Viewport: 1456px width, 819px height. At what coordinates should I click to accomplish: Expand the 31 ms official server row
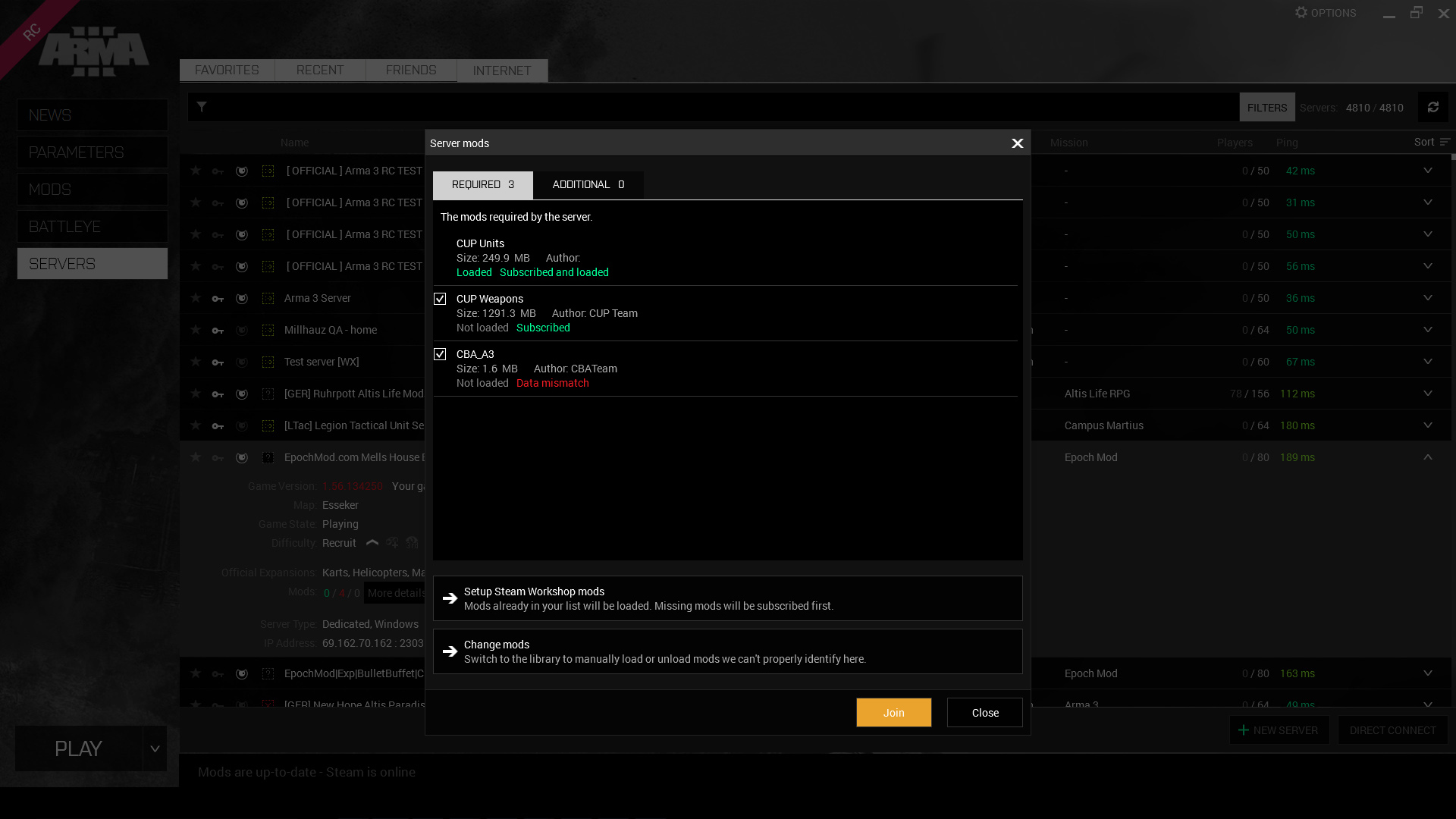[1427, 202]
